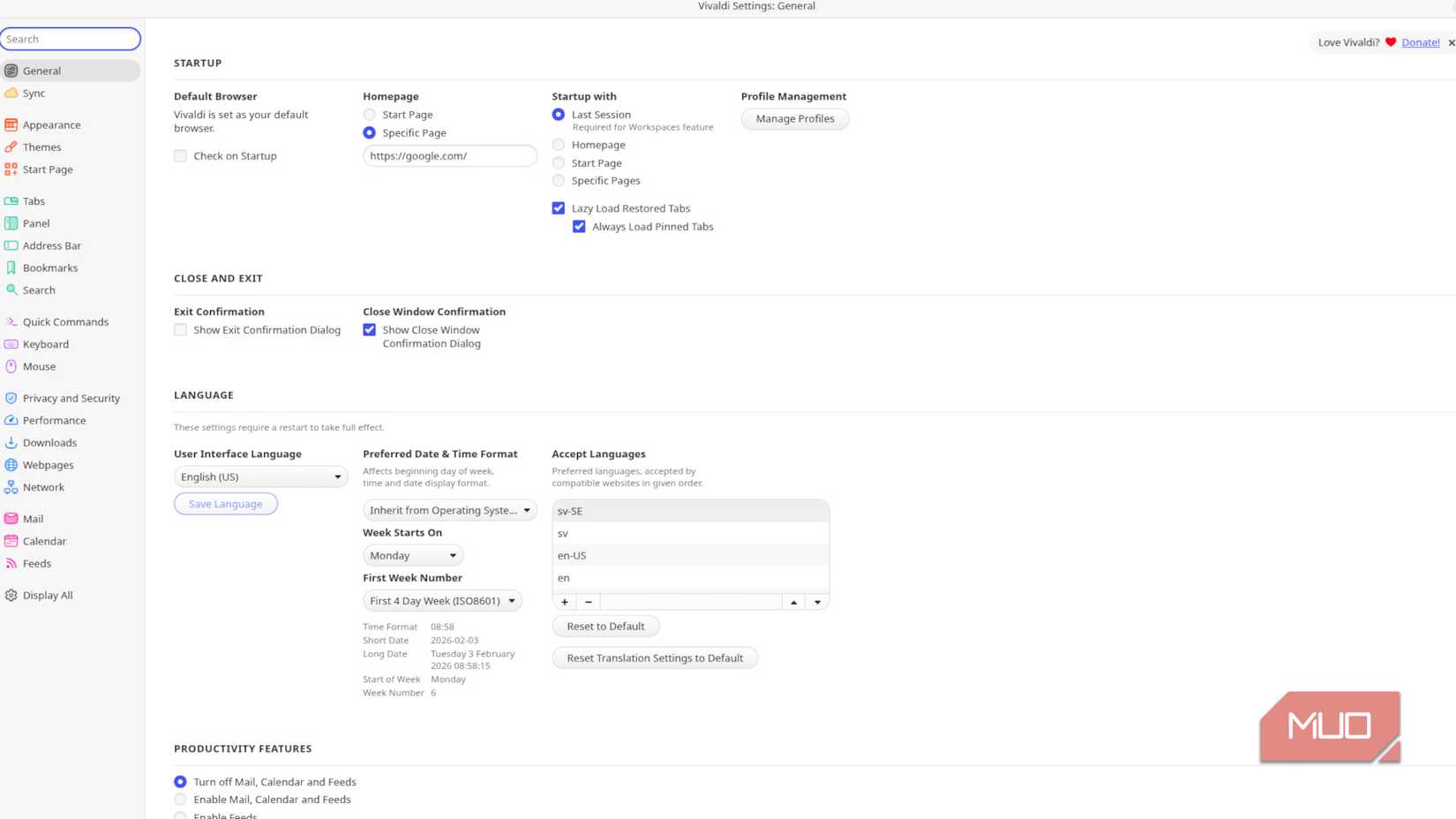The image size is (1456, 819).
Task: Enable Check on Startup for default browser
Action: (x=180, y=155)
